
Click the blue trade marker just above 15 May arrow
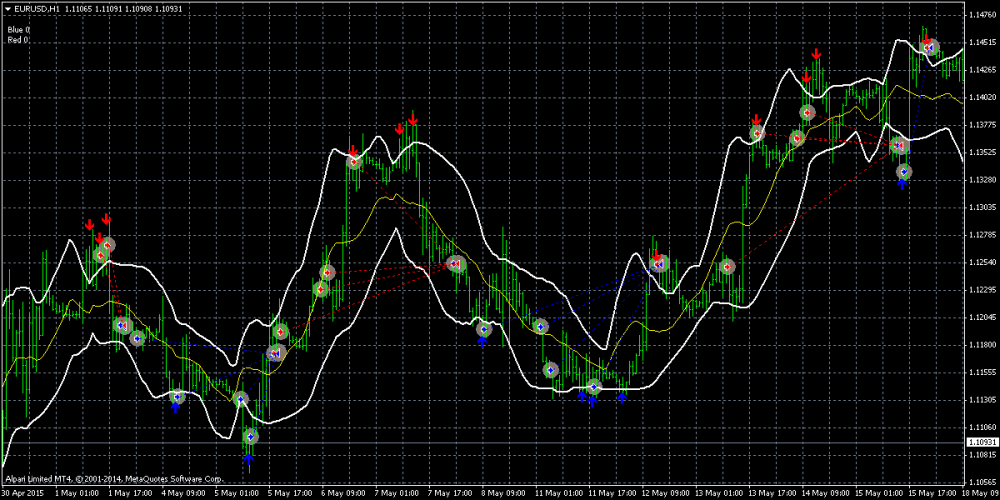click(904, 171)
